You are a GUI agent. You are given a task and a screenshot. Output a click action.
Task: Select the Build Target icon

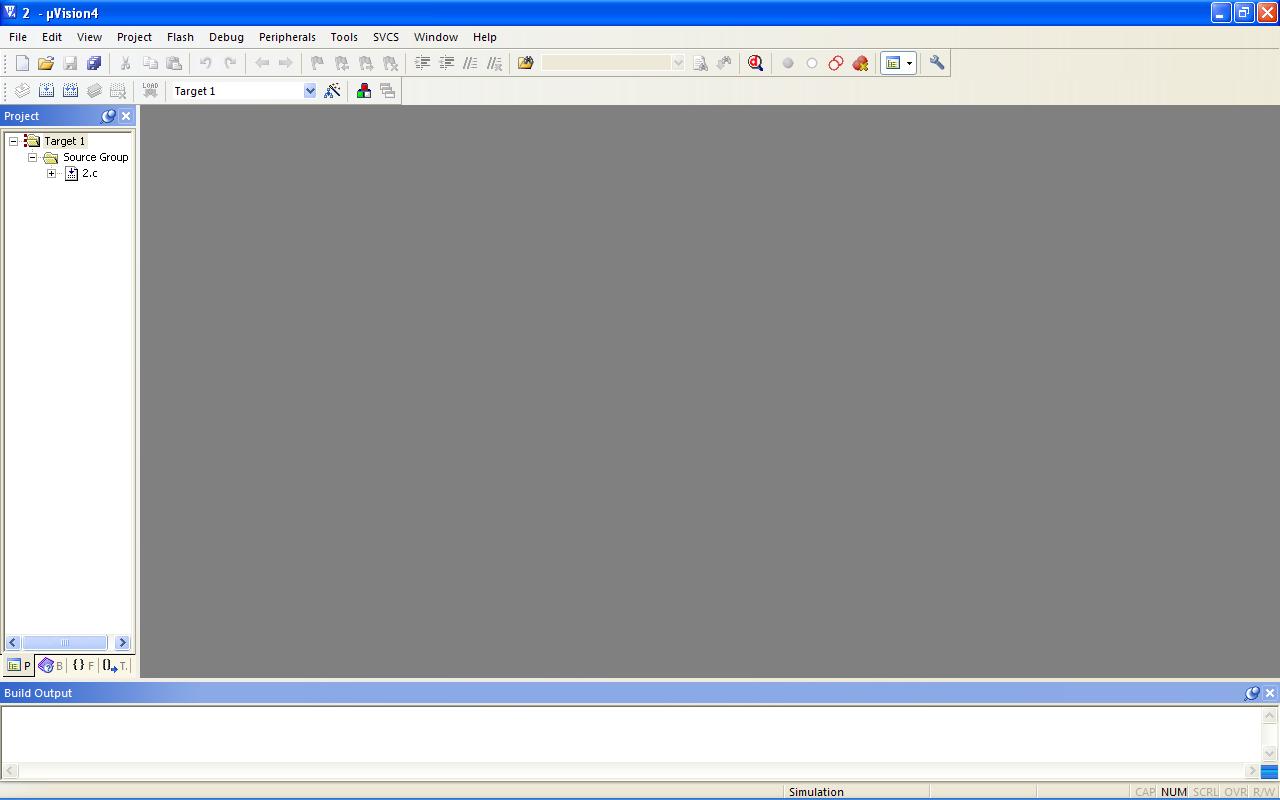[46, 90]
